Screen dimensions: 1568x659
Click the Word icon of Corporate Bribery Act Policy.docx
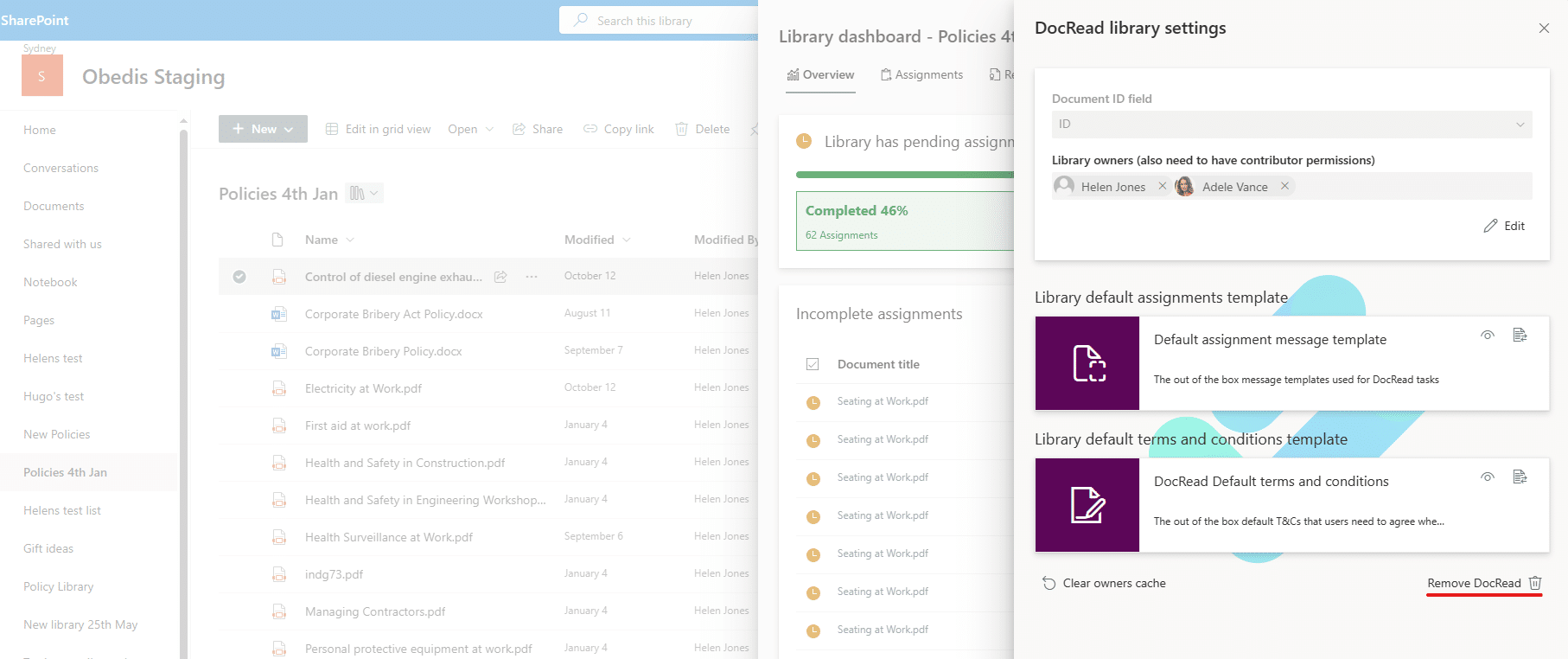click(278, 314)
